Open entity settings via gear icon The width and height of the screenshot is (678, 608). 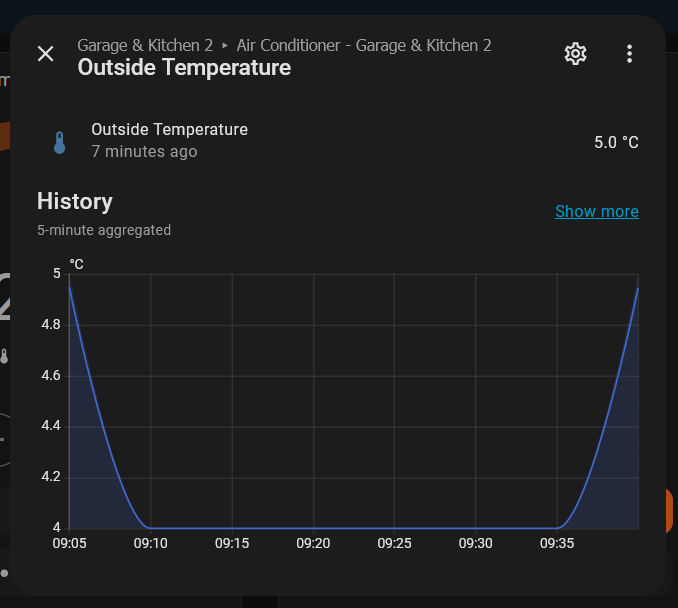(575, 54)
